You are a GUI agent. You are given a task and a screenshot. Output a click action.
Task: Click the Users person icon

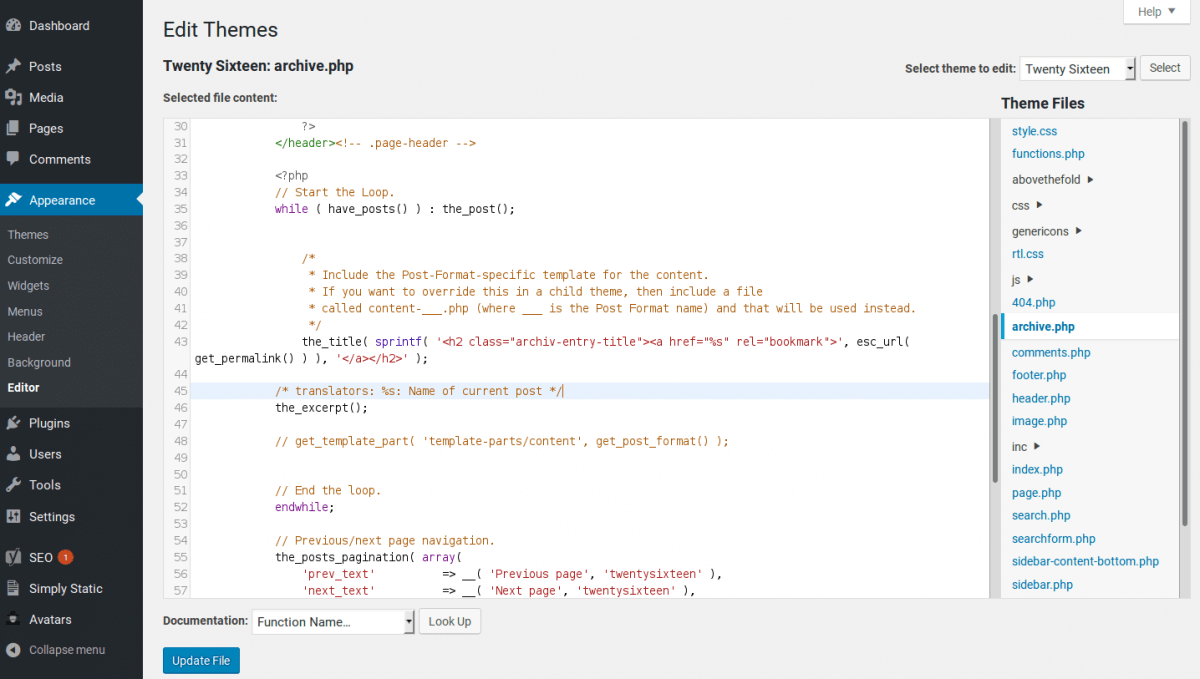pyautogui.click(x=14, y=454)
